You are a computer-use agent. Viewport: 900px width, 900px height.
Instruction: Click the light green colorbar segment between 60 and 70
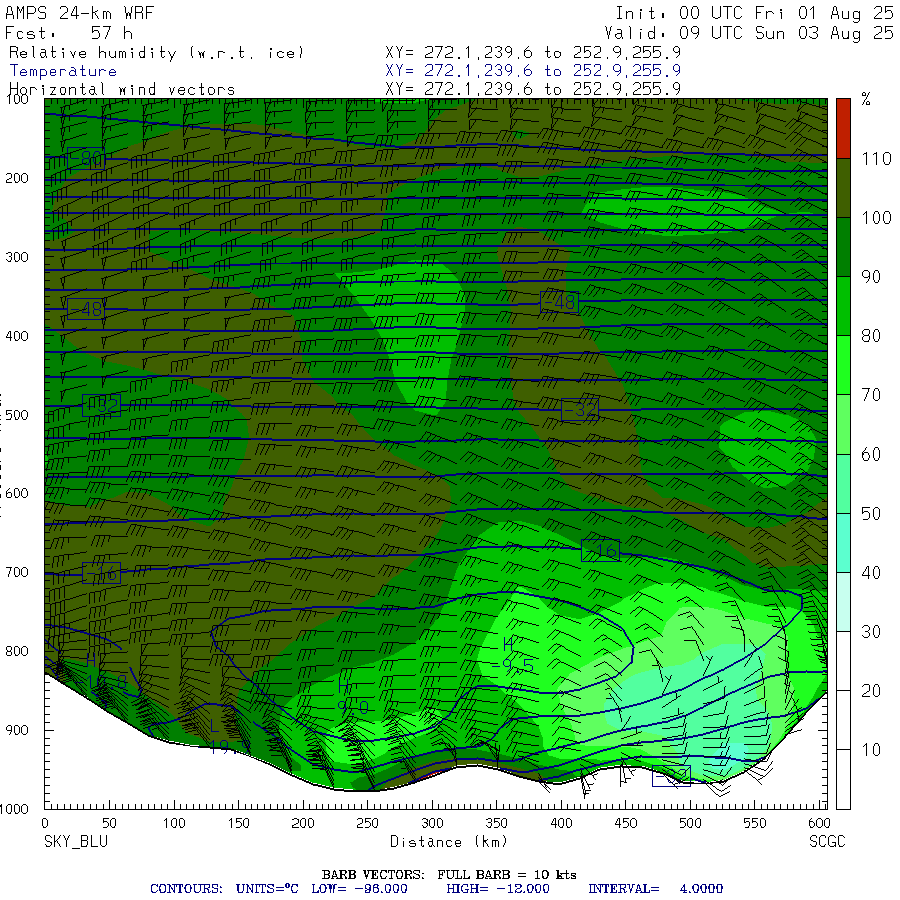click(843, 424)
